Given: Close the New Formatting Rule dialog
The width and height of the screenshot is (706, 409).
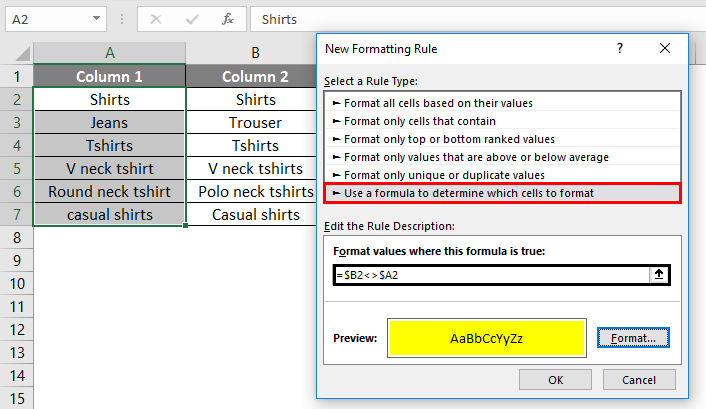Looking at the screenshot, I should coord(663,48).
